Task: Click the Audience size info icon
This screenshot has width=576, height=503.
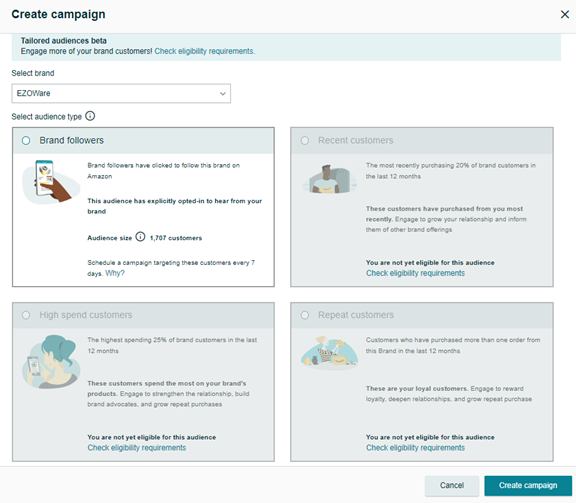Action: [140, 237]
